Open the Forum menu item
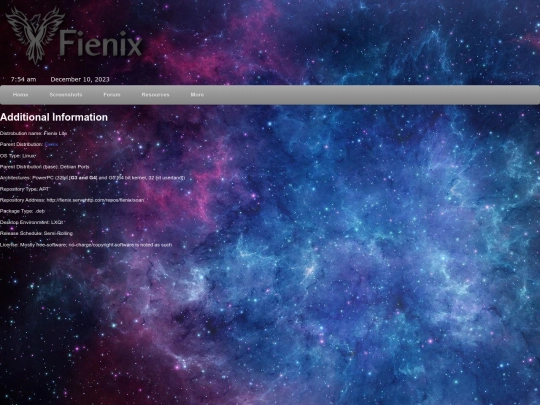The image size is (540, 405). click(112, 95)
